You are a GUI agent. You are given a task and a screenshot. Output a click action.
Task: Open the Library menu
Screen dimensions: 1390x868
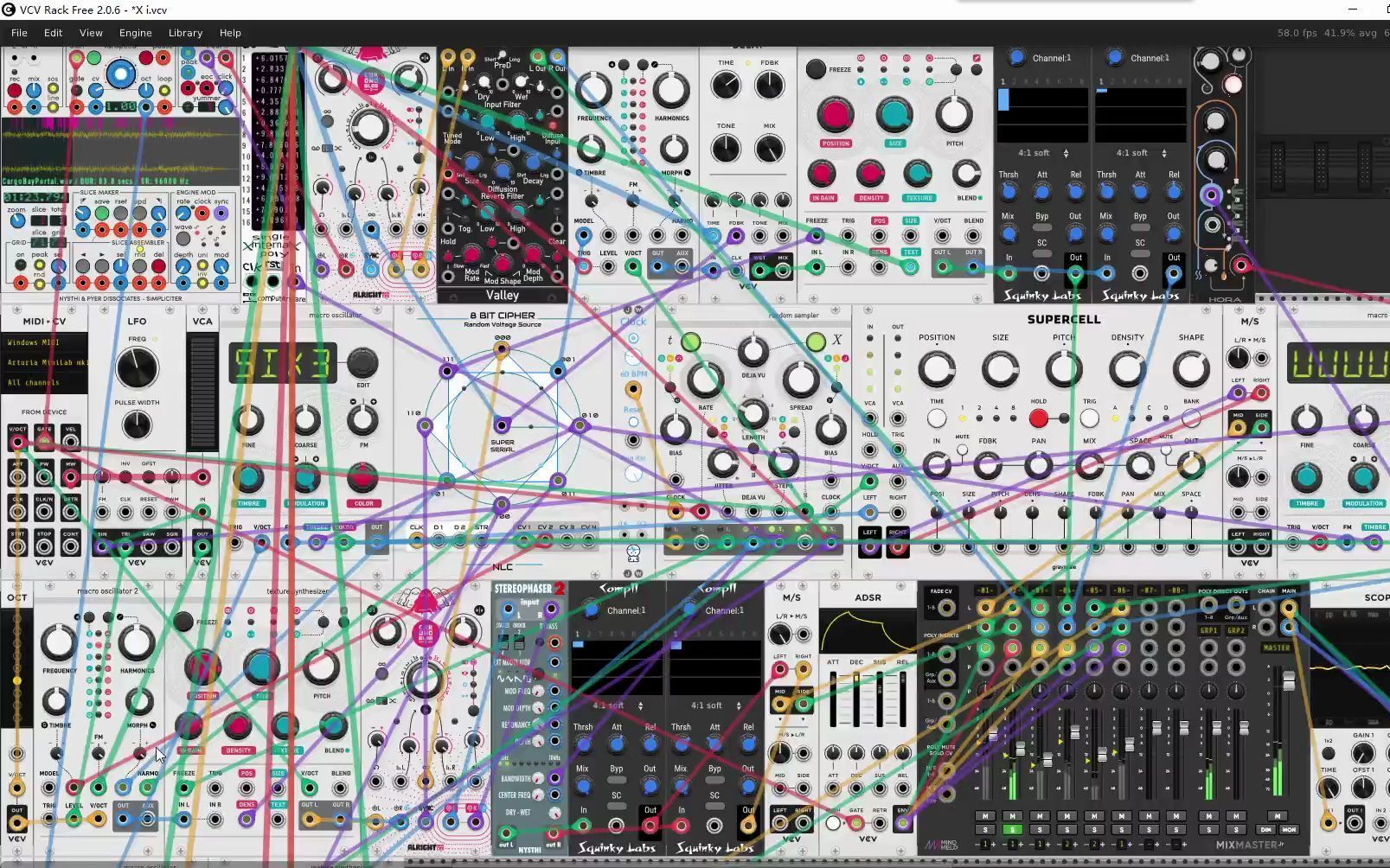click(185, 33)
